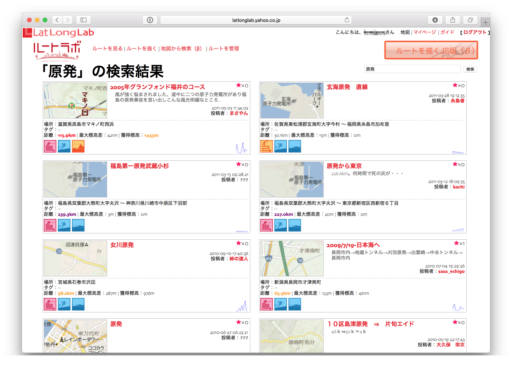Open the 玄海原発 直線 route title

(x=347, y=87)
